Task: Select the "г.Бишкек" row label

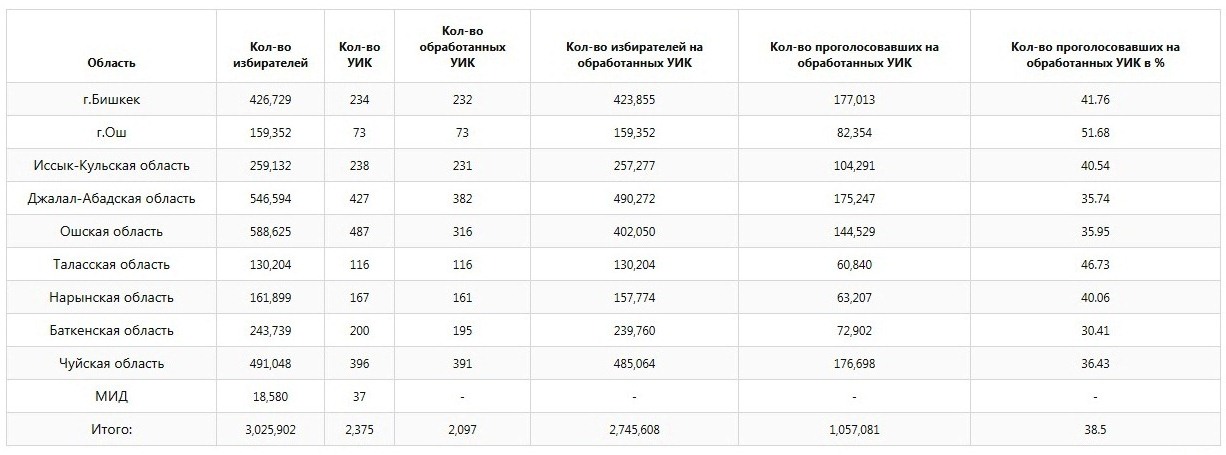Action: tap(111, 100)
